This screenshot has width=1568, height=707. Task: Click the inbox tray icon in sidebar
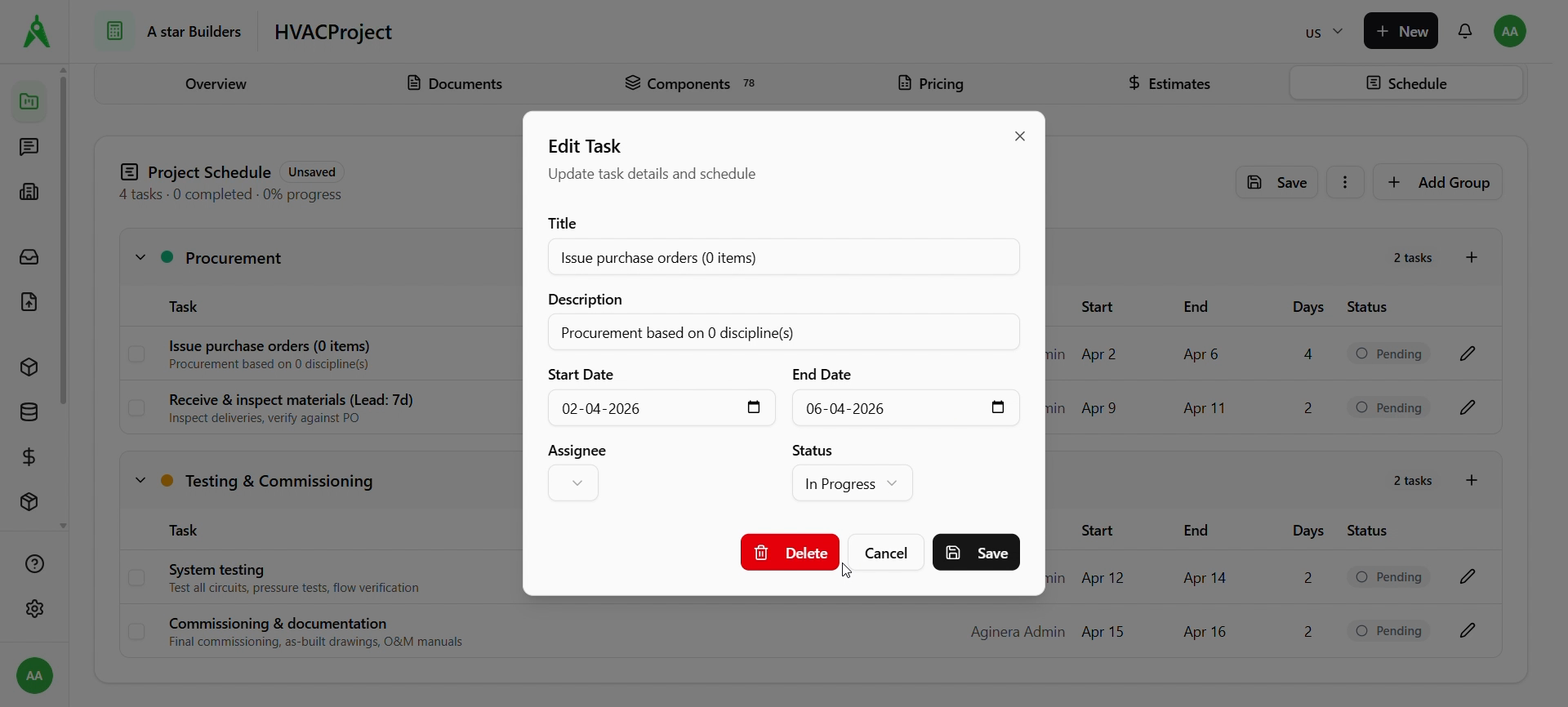pos(29,257)
